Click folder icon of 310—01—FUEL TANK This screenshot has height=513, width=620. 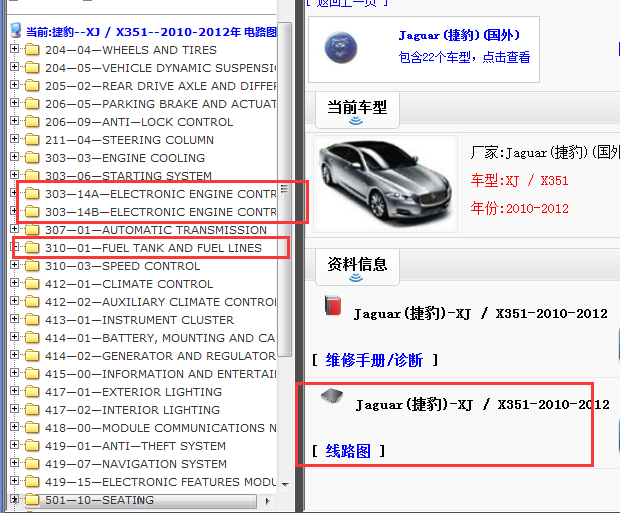coord(32,248)
